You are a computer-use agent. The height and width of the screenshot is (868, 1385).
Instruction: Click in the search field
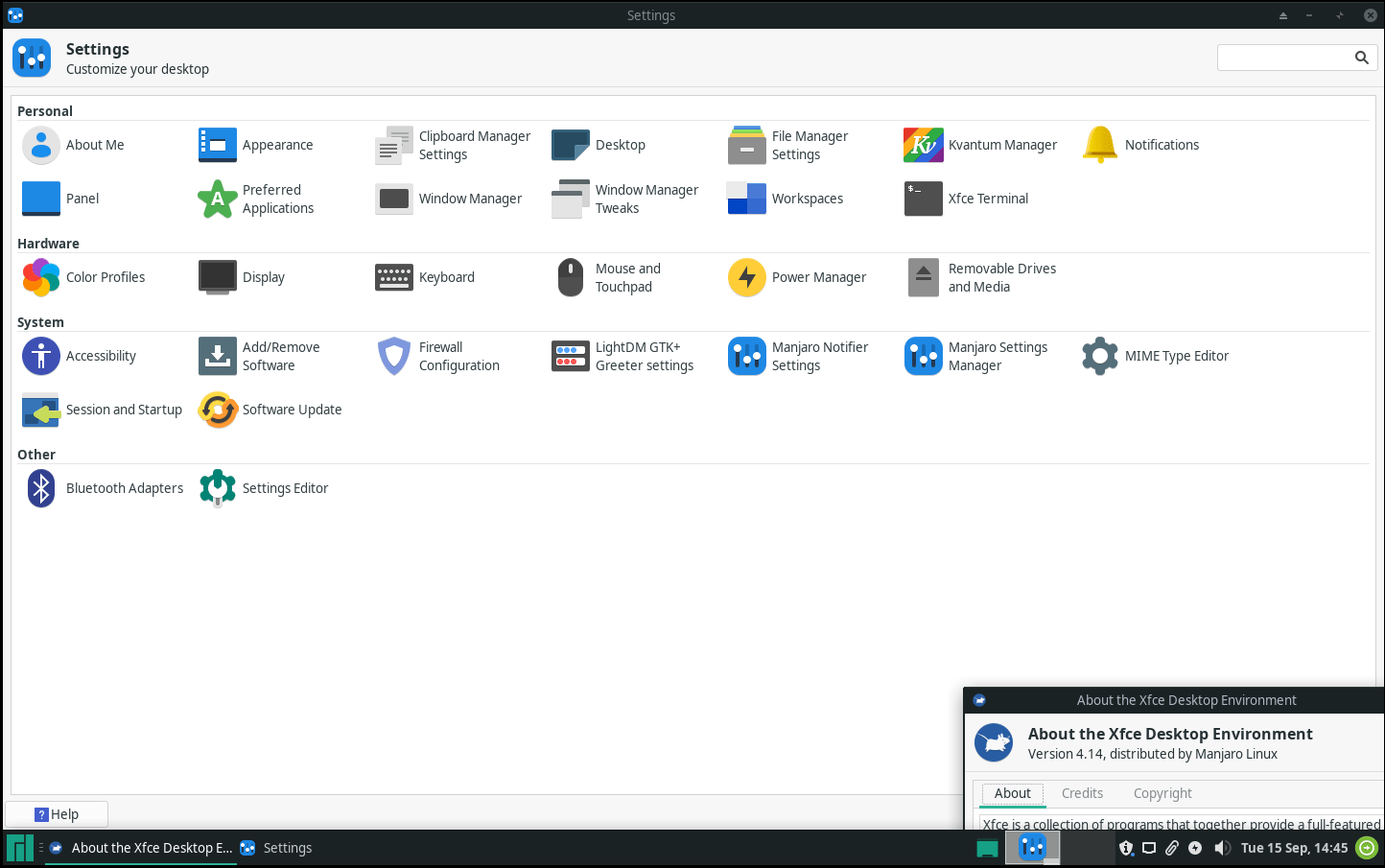(x=1285, y=57)
